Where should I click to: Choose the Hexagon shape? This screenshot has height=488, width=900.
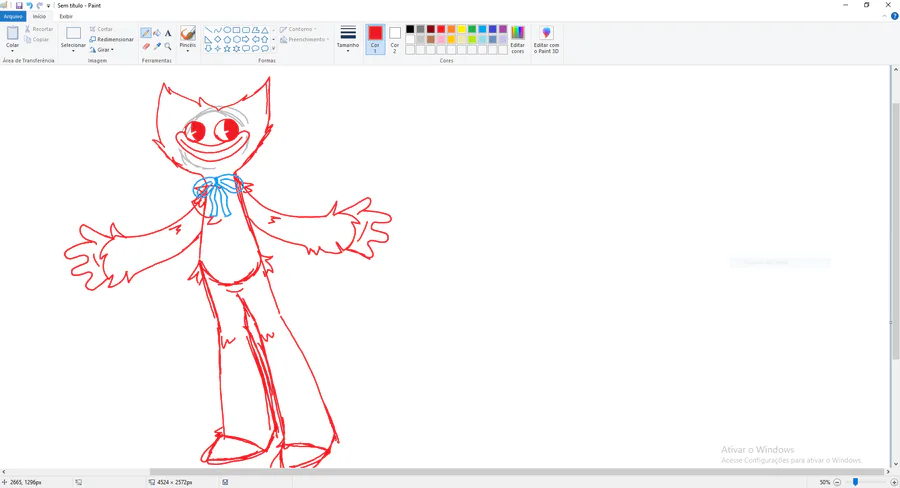point(236,40)
